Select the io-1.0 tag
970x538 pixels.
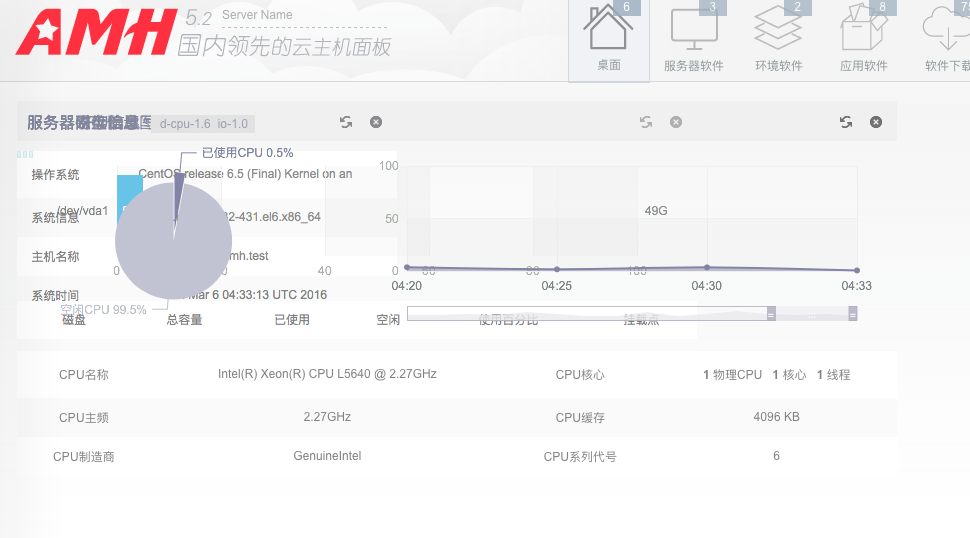[232, 124]
